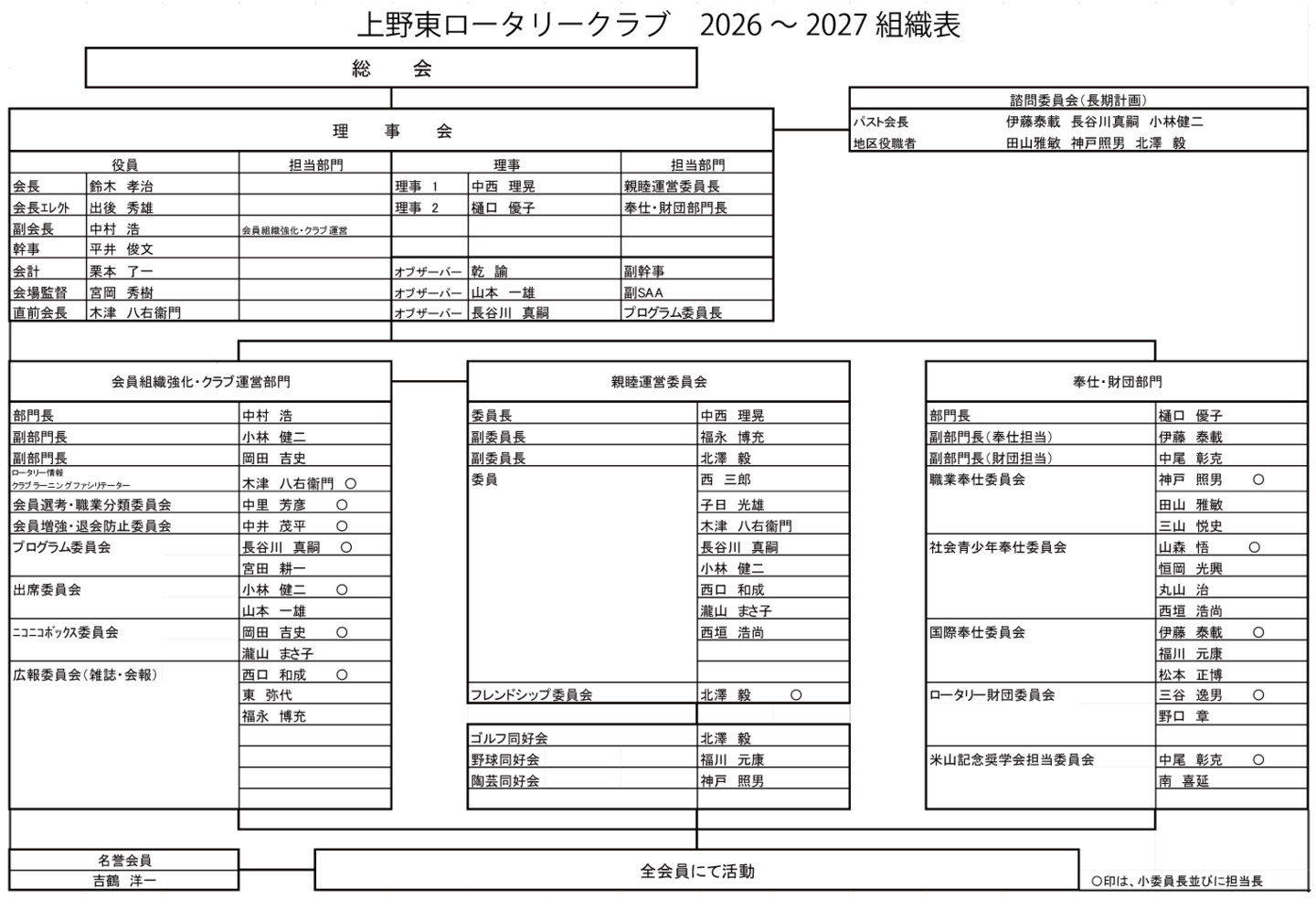Image resolution: width=1316 pixels, height=899 pixels.
Task: Click the 'ゴルフ同好会' row label
Action: [x=509, y=738]
